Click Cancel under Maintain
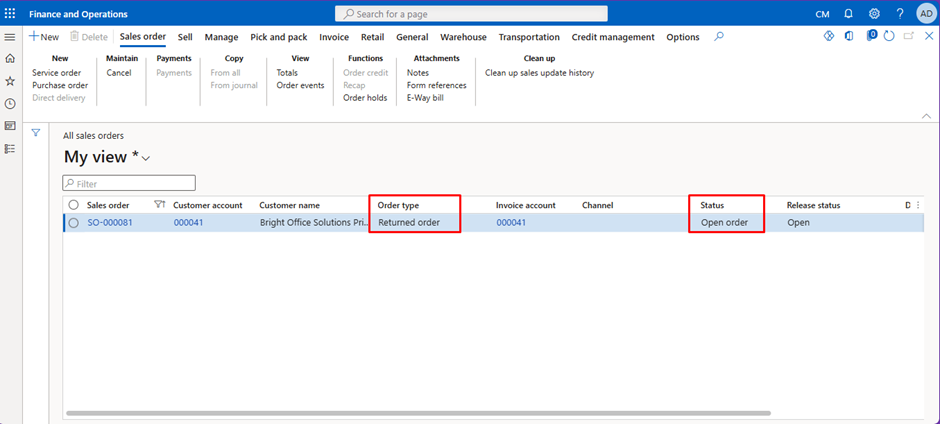940x424 pixels. [119, 73]
